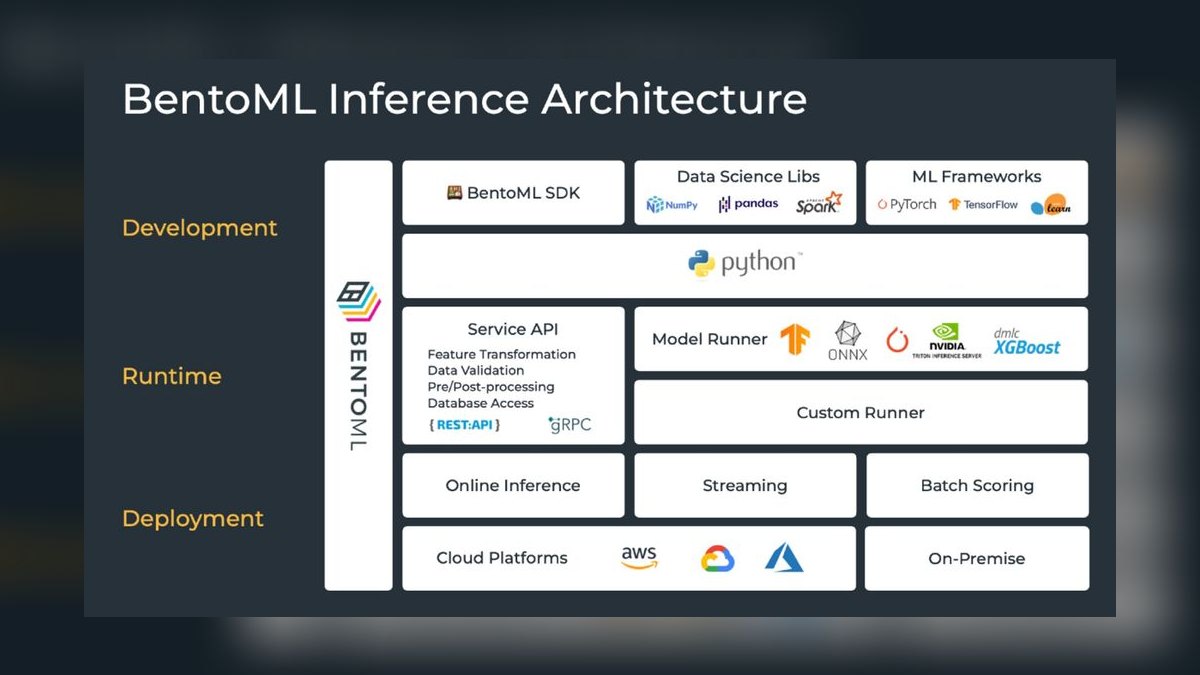Select the BentoML Inference Architecture title
Image resolution: width=1200 pixels, height=675 pixels.
point(465,100)
